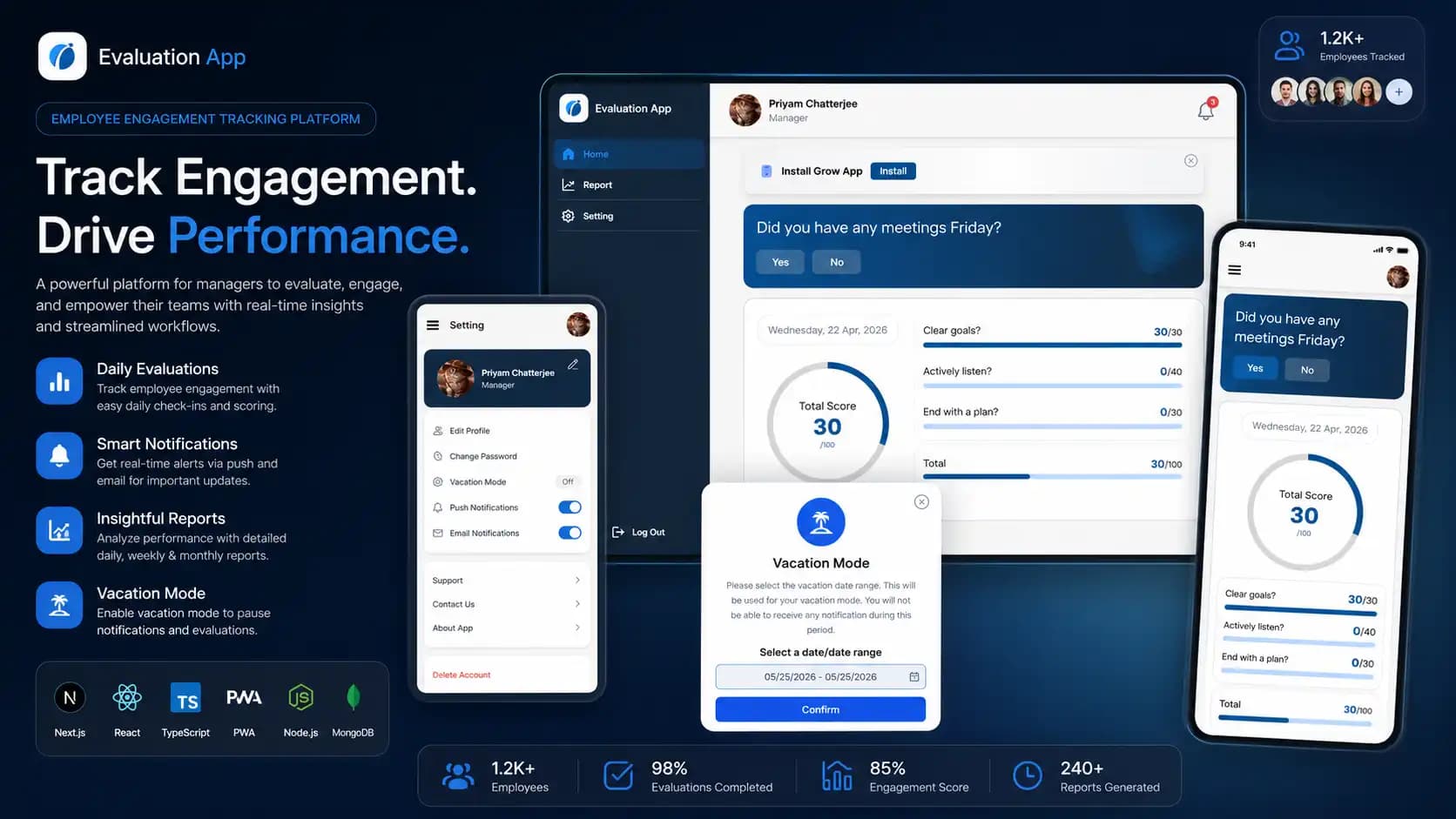Click the palm tree icon in the Vacation Mode dialog
1456x819 pixels.
tap(820, 522)
